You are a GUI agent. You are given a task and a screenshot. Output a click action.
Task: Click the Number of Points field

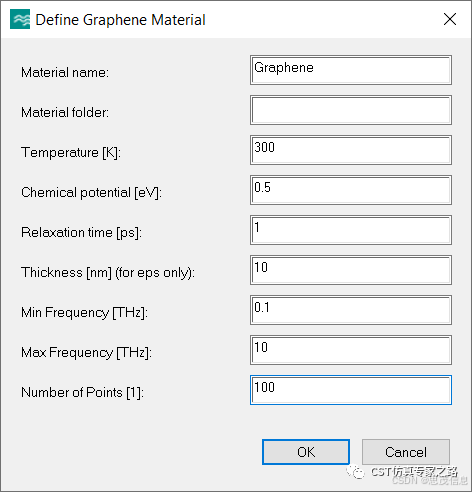coord(351,390)
